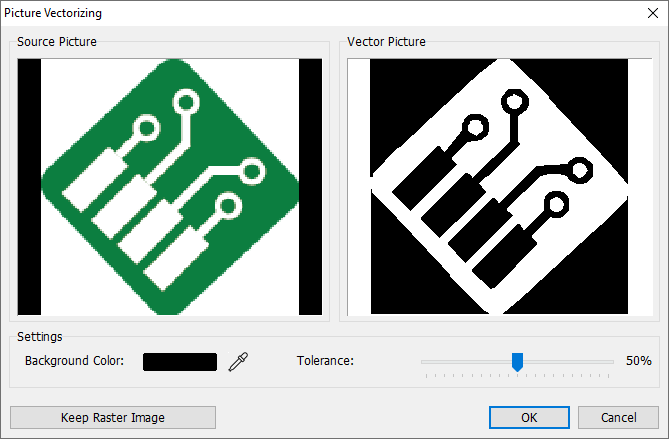Click the Tolerance slider handle
The image size is (669, 439).
click(517, 362)
